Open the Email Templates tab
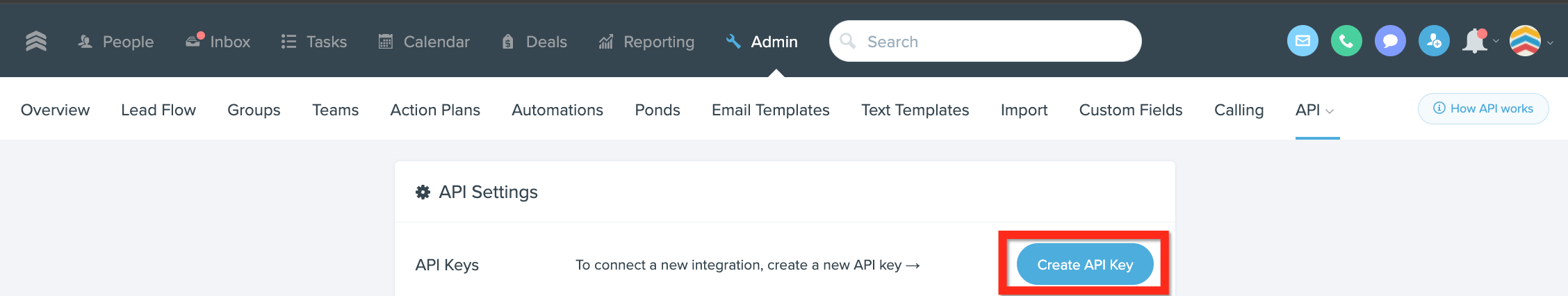Image resolution: width=1568 pixels, height=296 pixels. (x=771, y=110)
